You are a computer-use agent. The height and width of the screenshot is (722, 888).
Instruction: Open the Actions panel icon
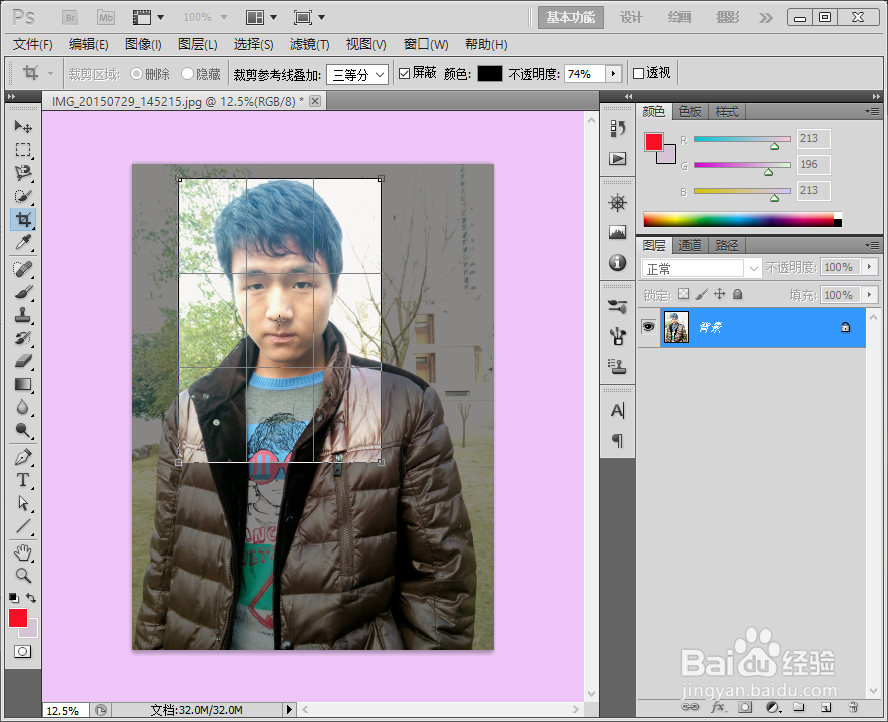click(x=617, y=159)
